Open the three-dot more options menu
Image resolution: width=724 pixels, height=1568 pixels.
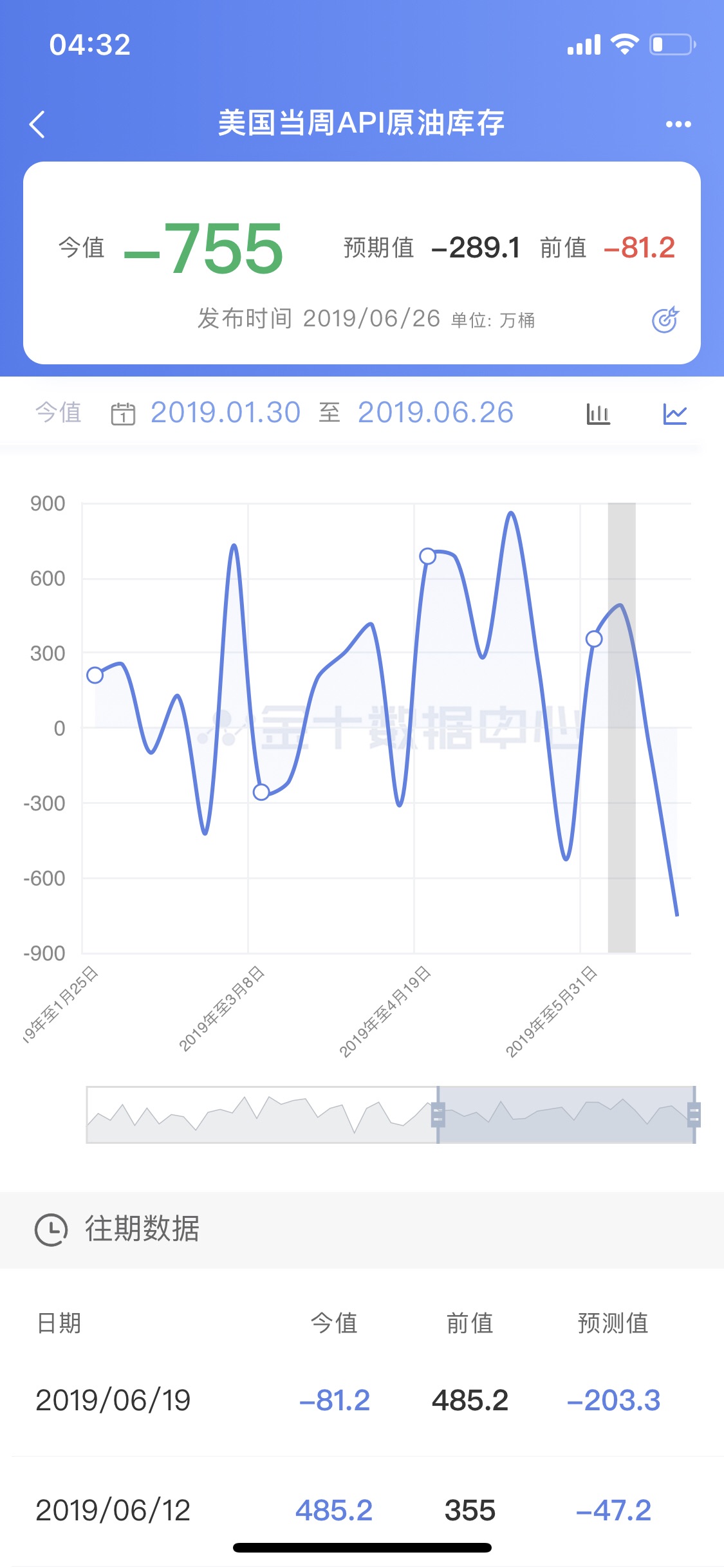click(678, 124)
